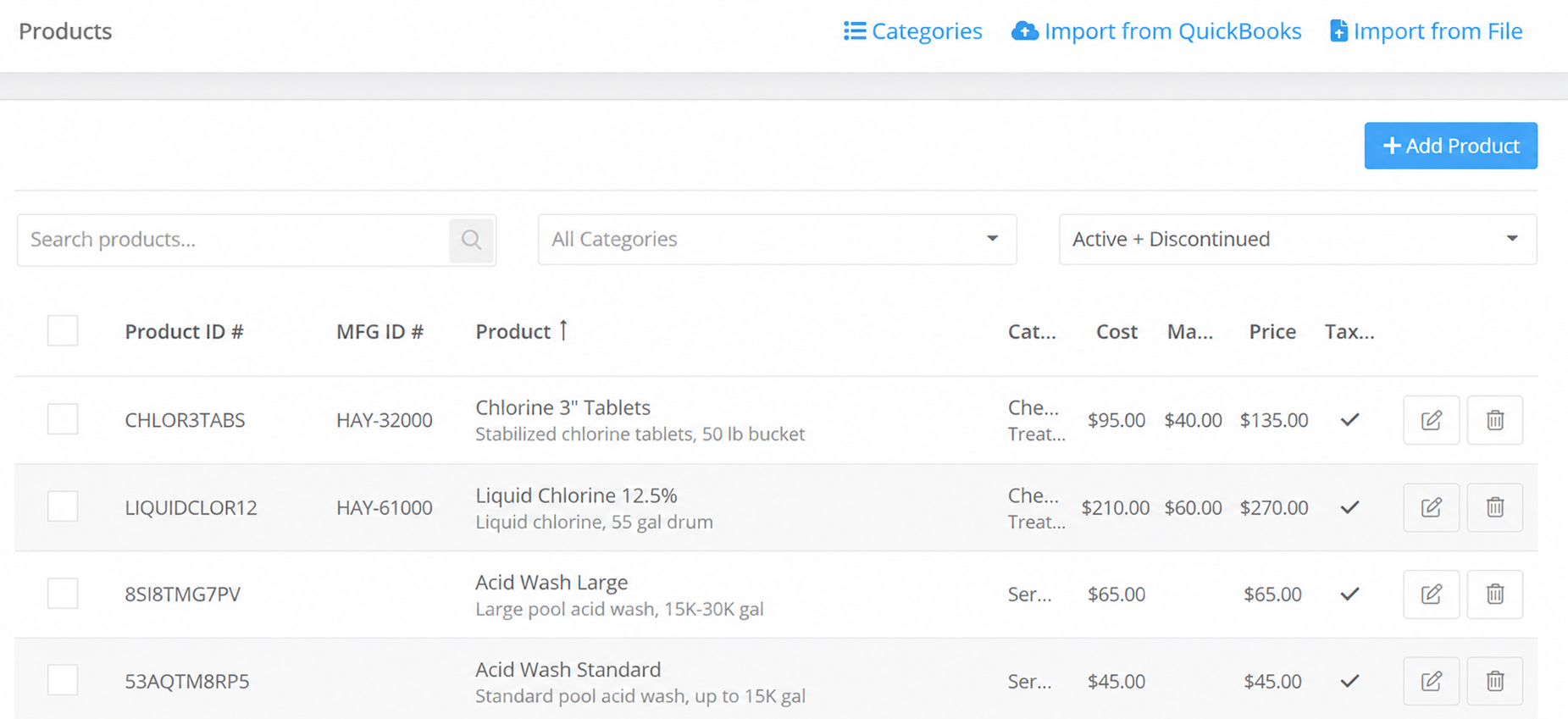The width and height of the screenshot is (1568, 719).
Task: Click the "$95.00" cost cell
Action: pos(1116,420)
